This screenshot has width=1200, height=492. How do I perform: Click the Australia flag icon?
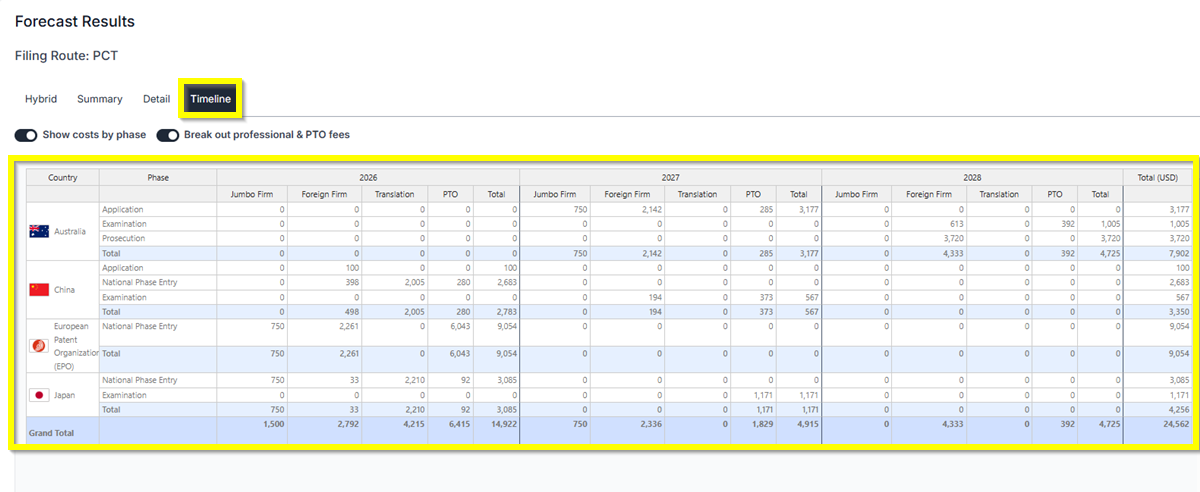click(40, 232)
